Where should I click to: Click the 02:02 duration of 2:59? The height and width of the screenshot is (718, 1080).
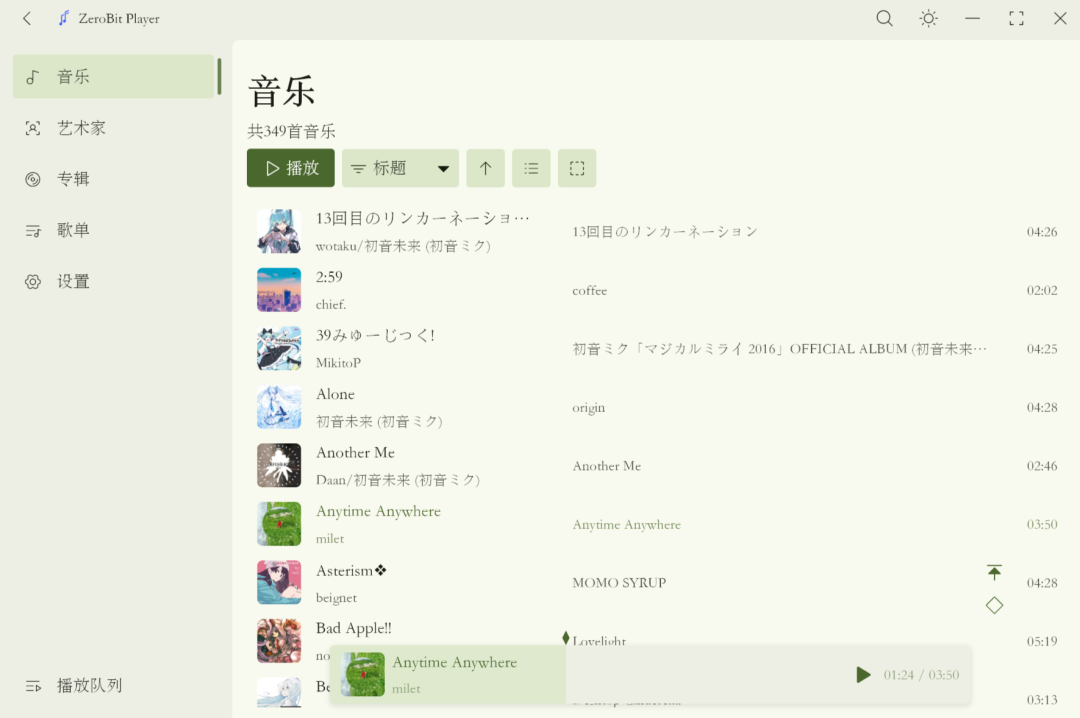coord(1041,291)
